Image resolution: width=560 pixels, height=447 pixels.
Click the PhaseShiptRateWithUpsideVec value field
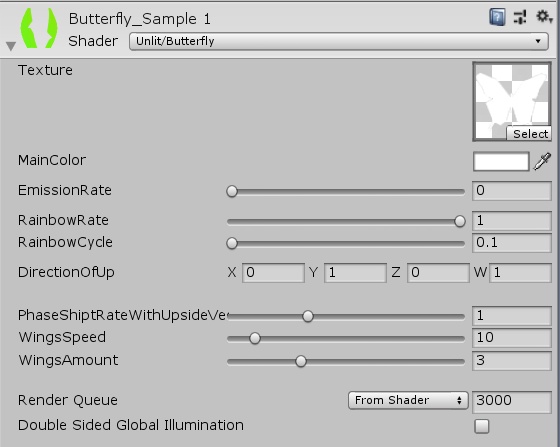tap(511, 316)
